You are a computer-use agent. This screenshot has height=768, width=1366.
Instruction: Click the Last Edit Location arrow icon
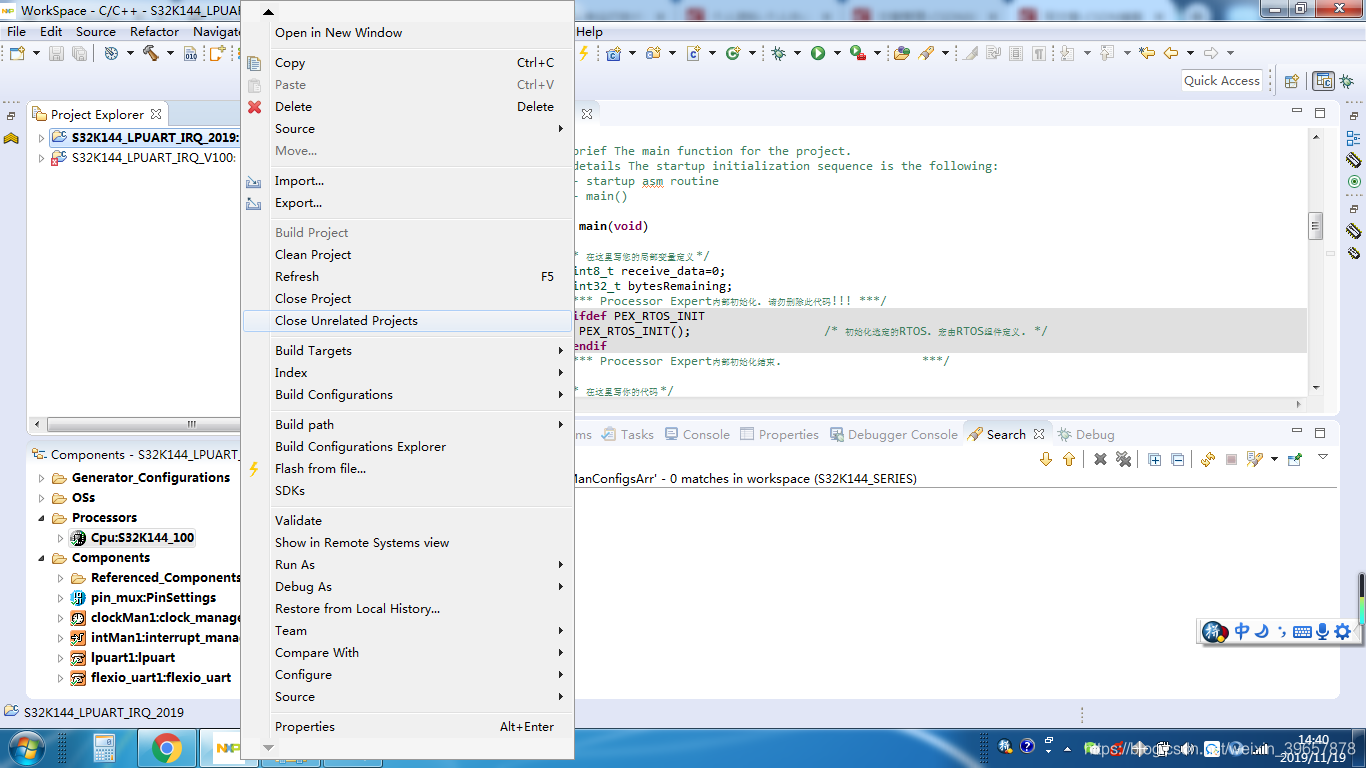pyautogui.click(x=1146, y=53)
